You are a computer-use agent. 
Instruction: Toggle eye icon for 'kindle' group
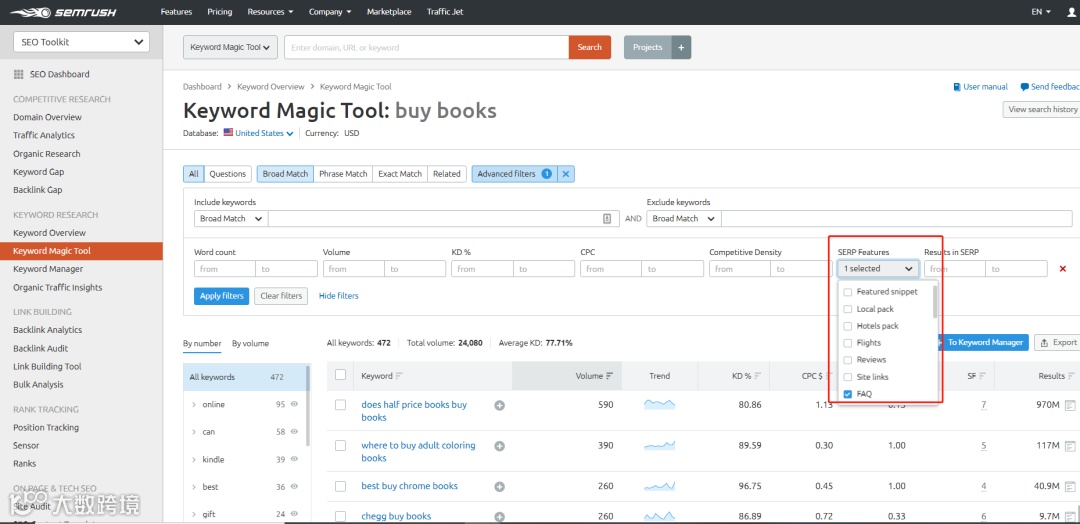(294, 459)
